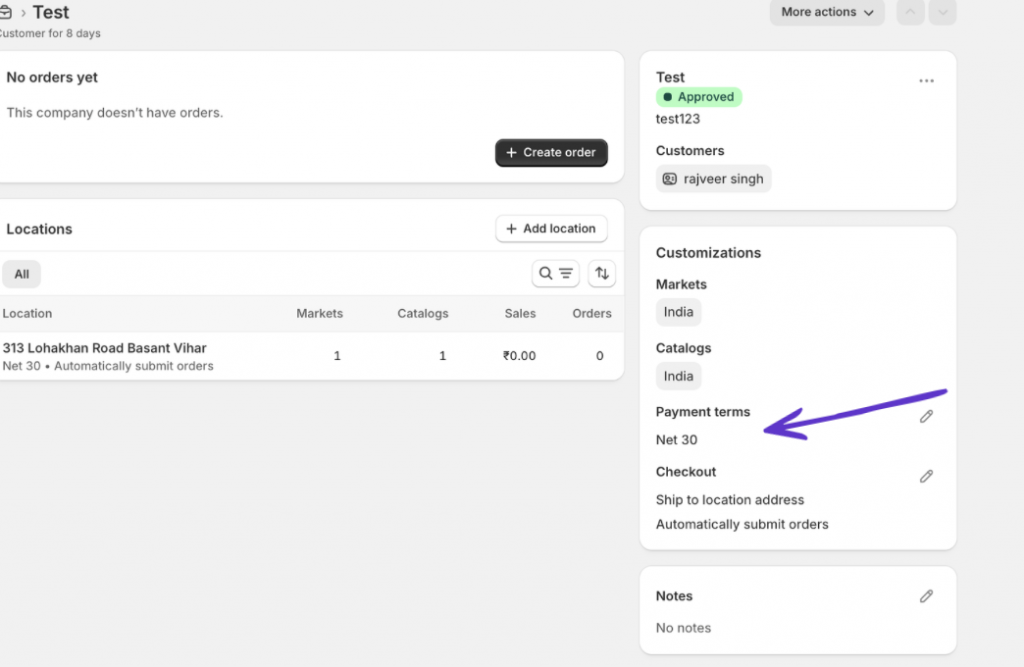The height and width of the screenshot is (667, 1024).
Task: Open the three-dot menu on Test card
Action: (x=926, y=81)
